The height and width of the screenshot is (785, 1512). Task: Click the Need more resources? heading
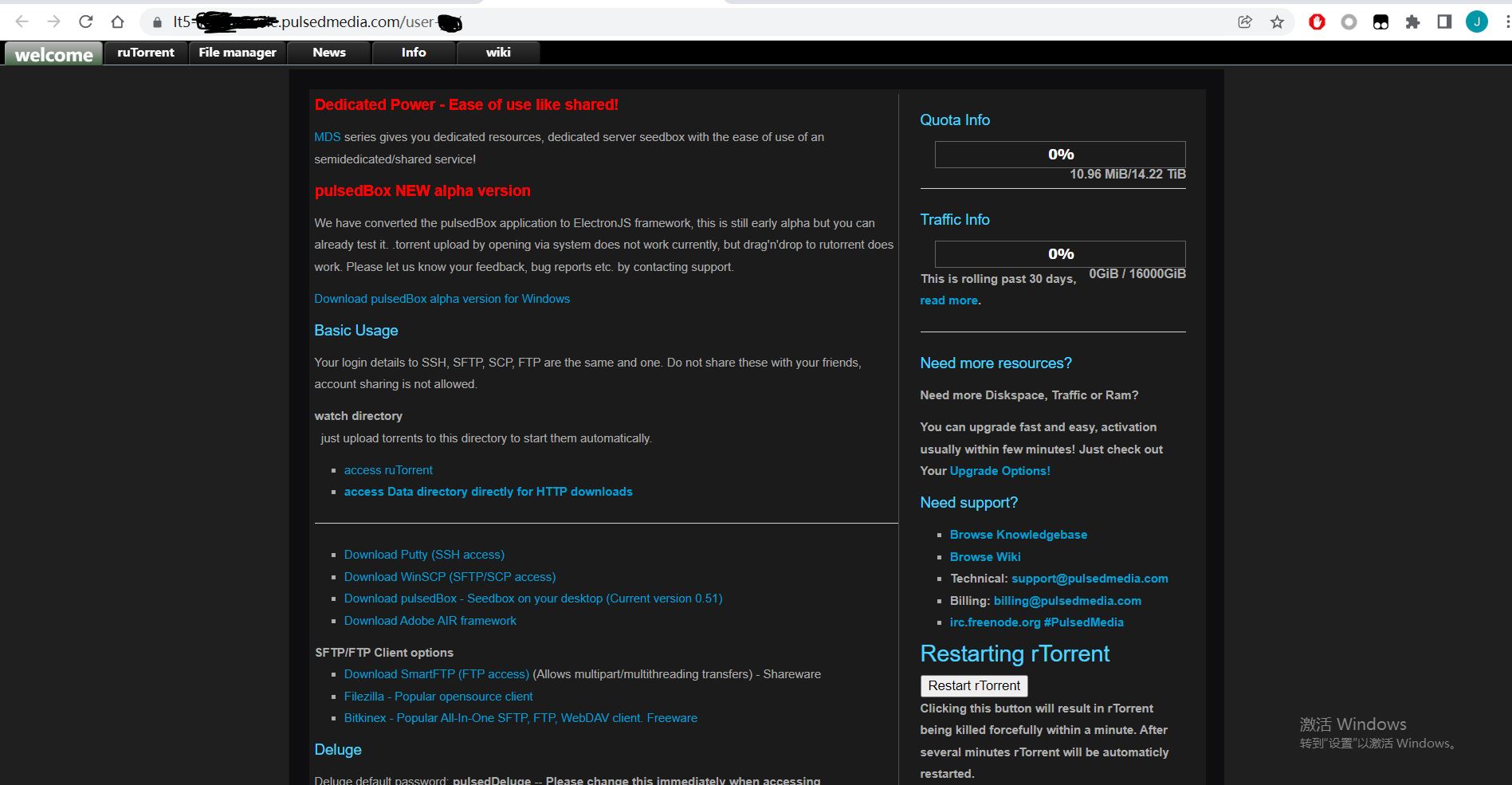point(996,363)
